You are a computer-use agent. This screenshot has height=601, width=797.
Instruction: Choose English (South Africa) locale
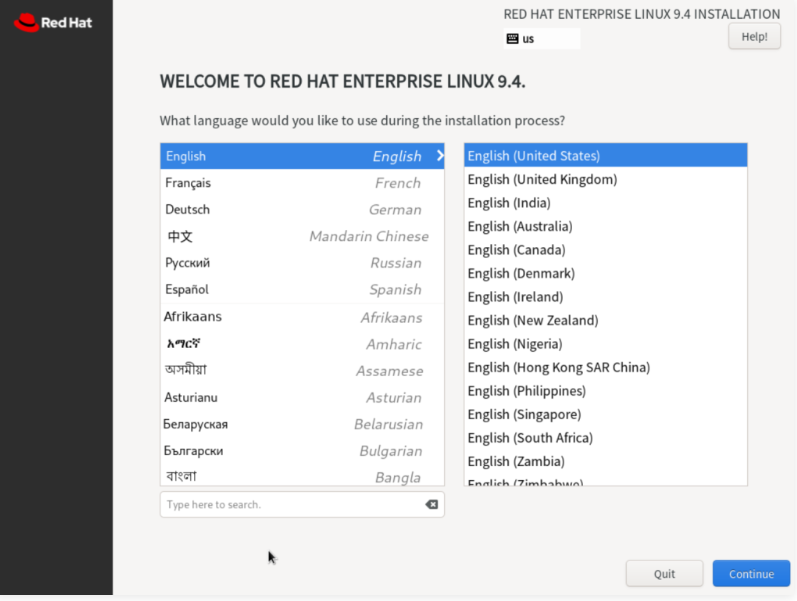coord(605,438)
